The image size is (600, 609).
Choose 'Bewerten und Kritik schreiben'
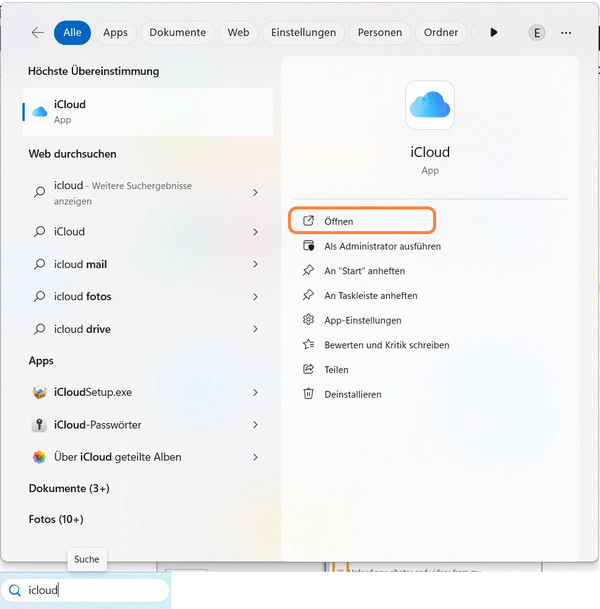coord(387,345)
